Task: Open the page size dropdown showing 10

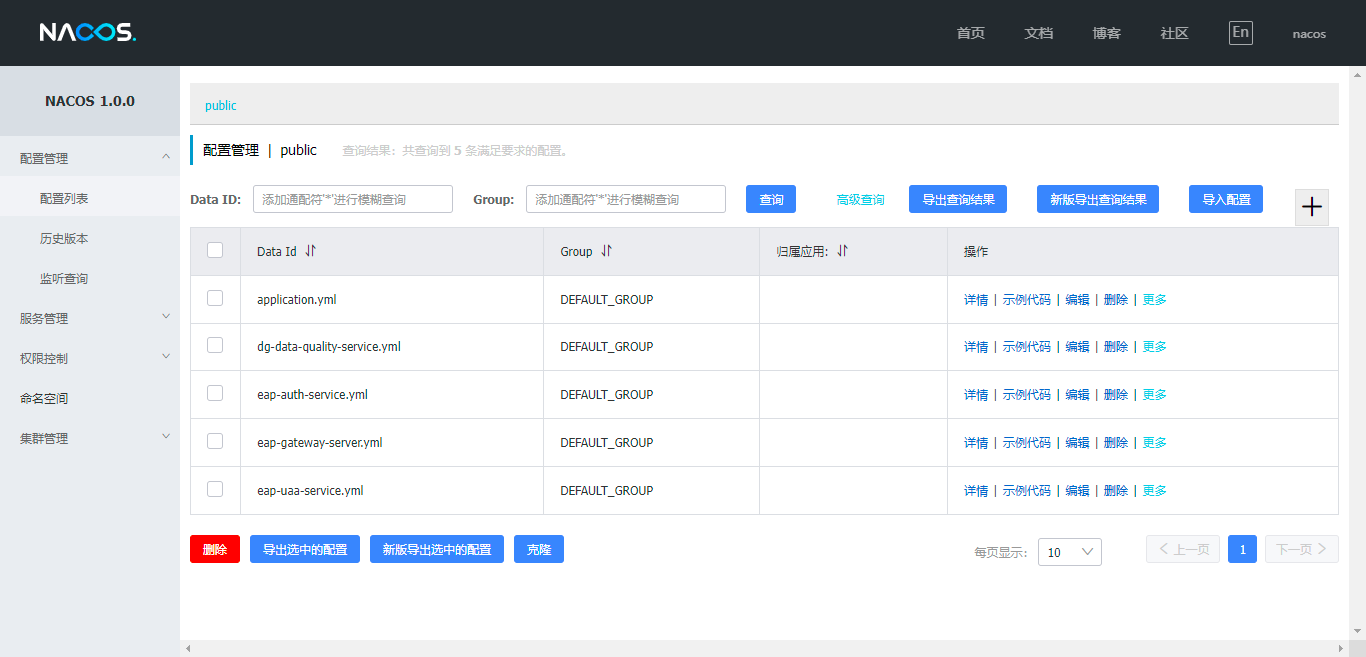Action: point(1069,552)
